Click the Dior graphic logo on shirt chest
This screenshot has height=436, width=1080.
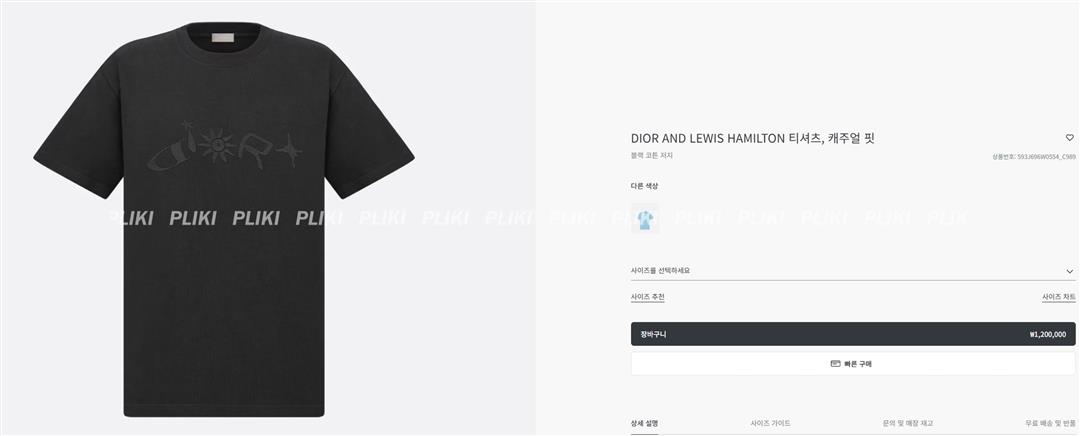click(x=224, y=146)
